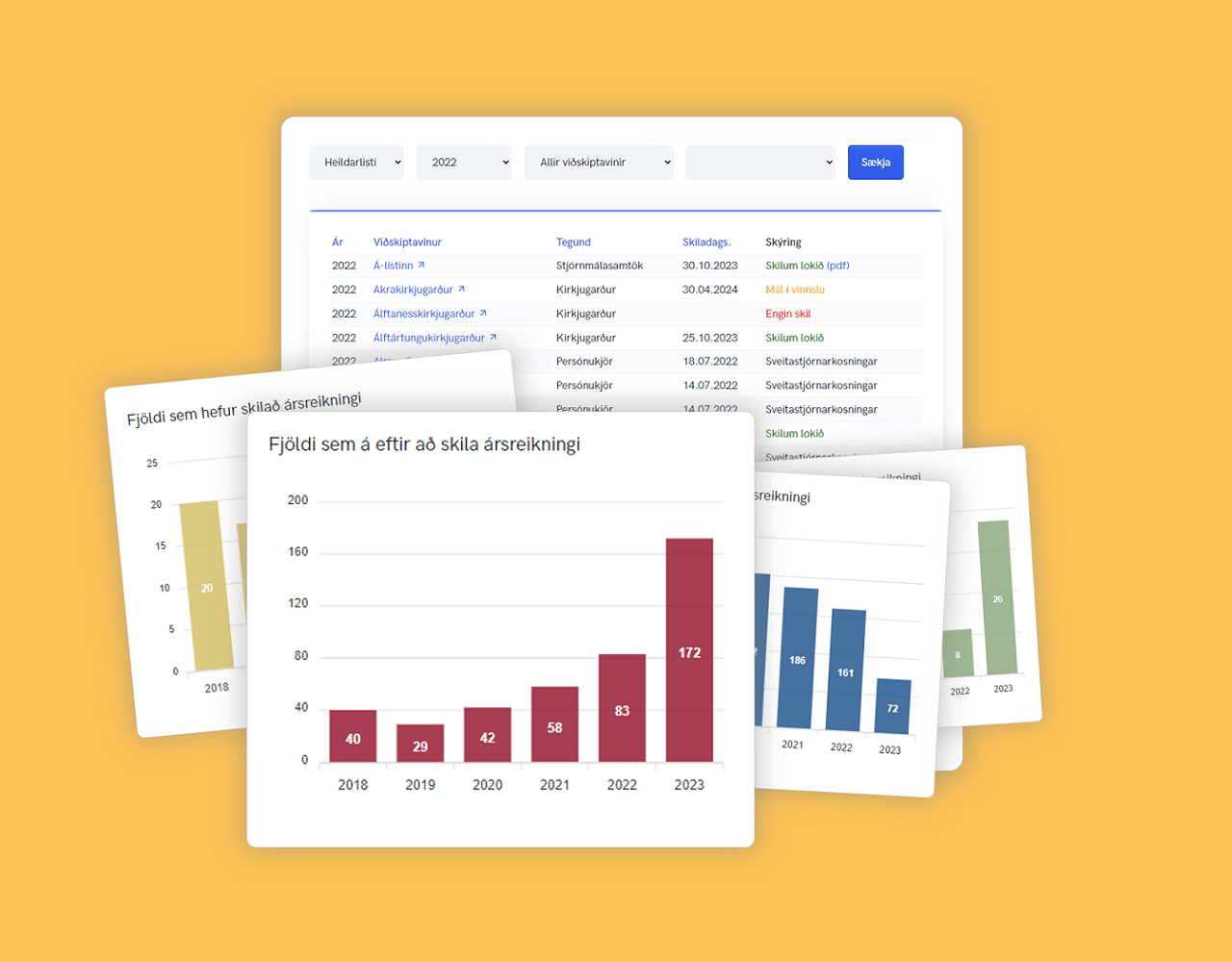Click external arrow icon next to Á-listinn

coord(421,265)
